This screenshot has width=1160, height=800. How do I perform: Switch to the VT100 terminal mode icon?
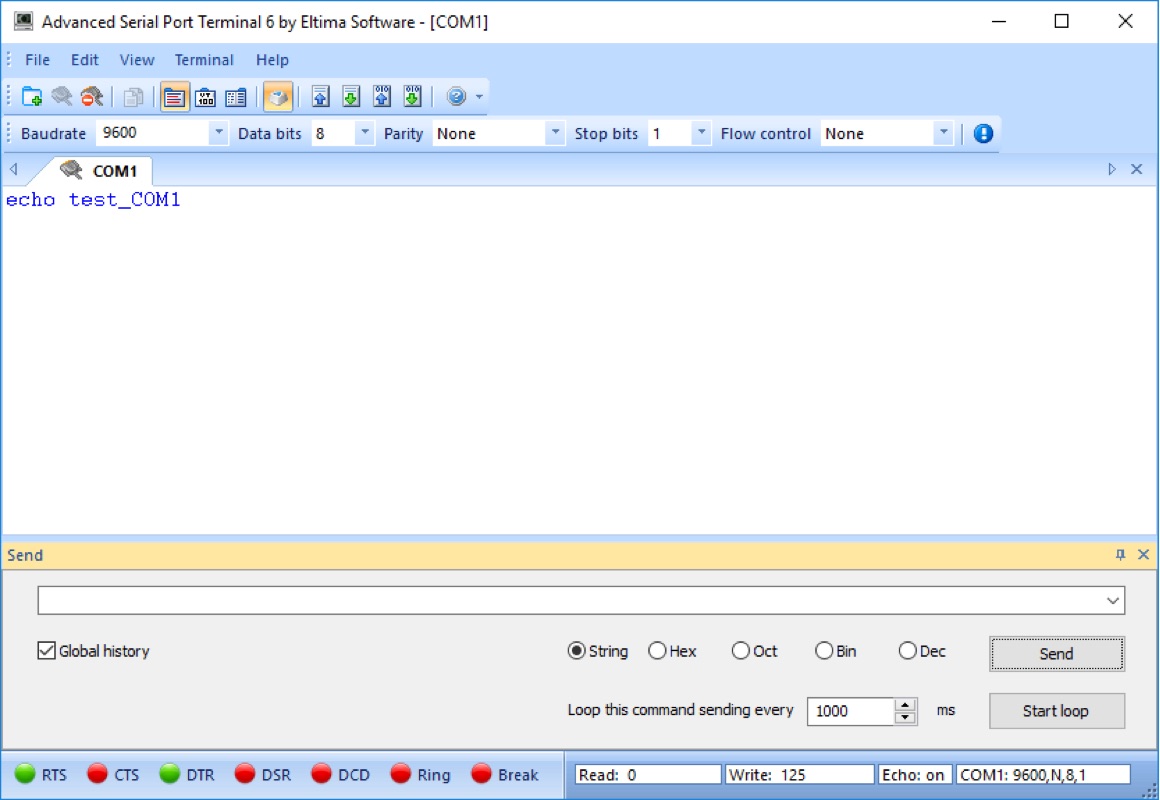[205, 97]
